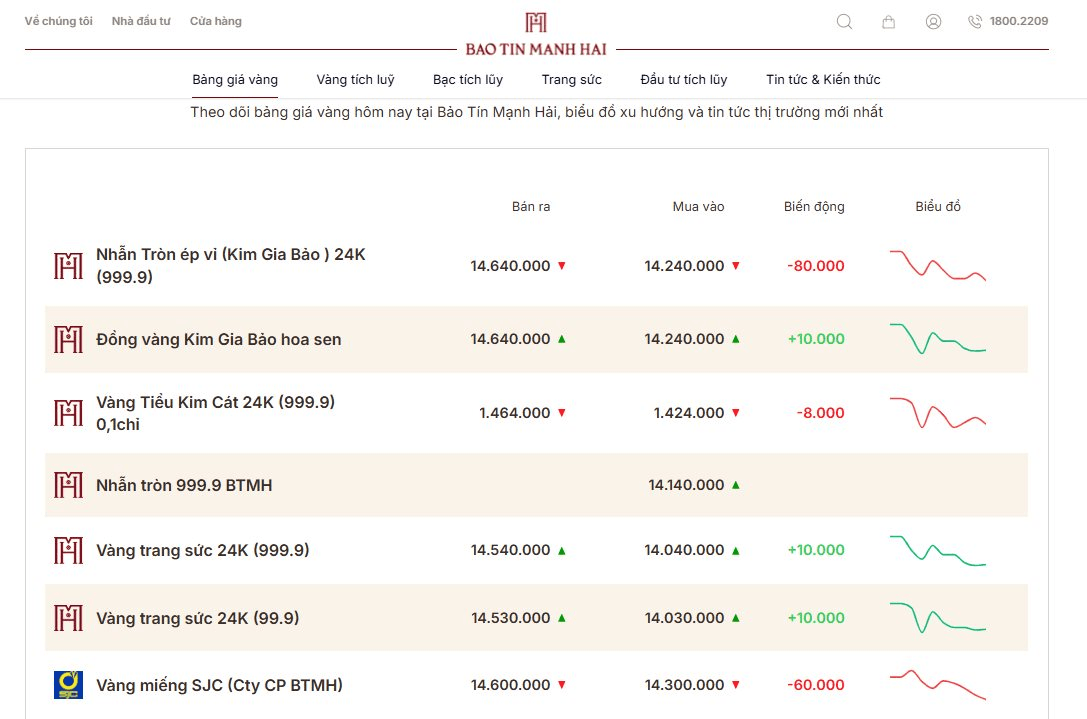Switch to the Vàng tích luỹ tab
Viewport: 1087px width, 719px height.
355,80
